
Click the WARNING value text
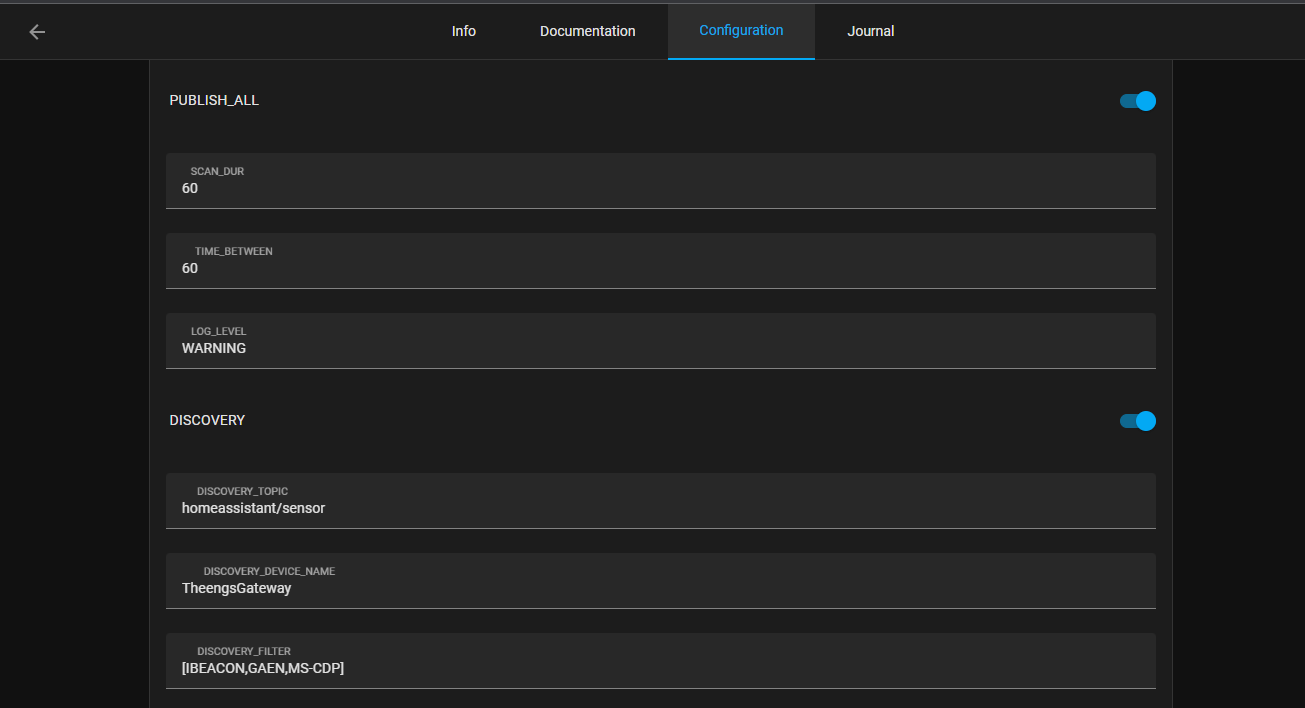tap(214, 349)
